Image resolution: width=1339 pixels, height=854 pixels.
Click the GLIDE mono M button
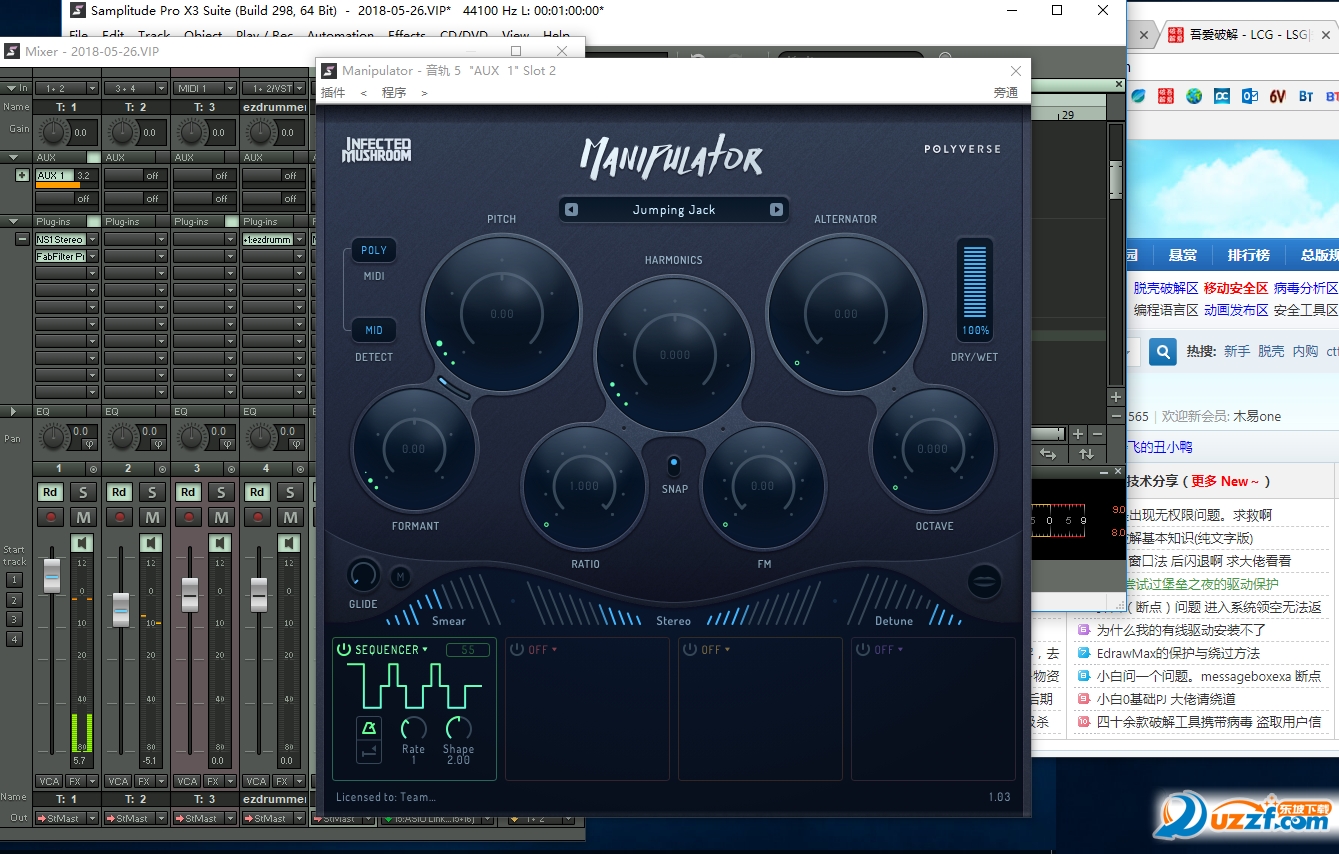400,576
